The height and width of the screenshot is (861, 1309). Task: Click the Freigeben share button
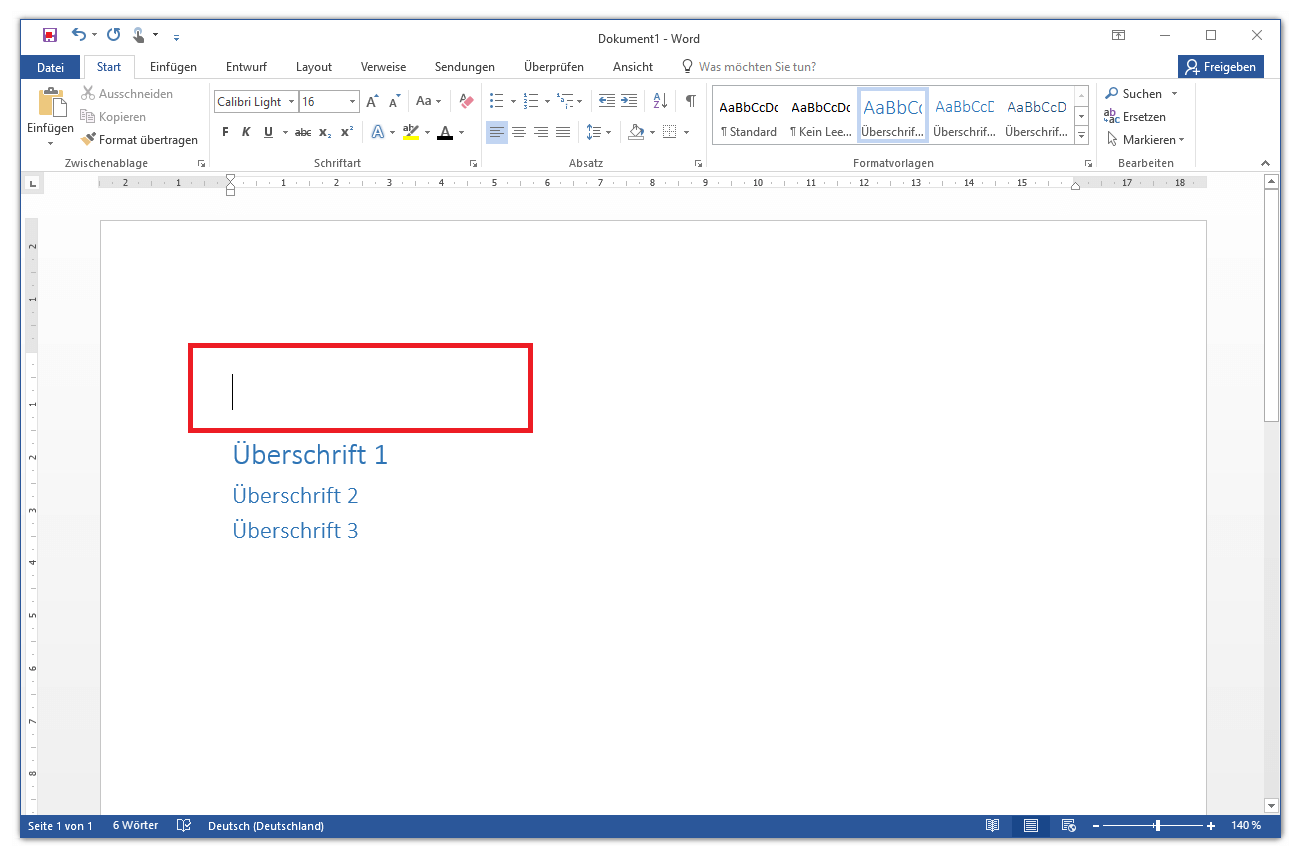coord(1221,67)
